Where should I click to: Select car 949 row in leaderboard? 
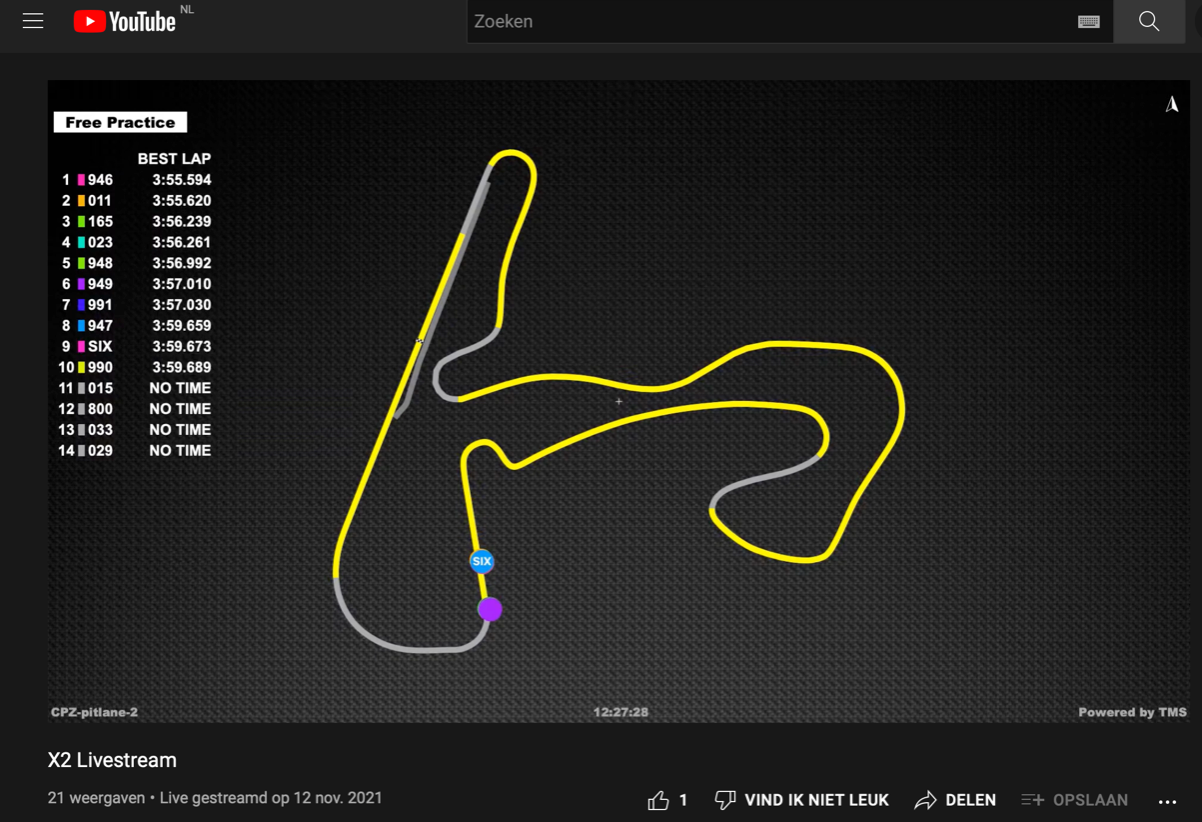(135, 284)
